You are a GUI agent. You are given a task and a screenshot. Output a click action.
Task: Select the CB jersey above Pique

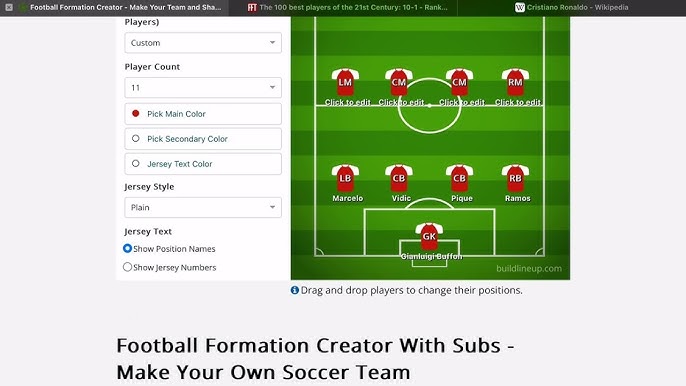coord(459,178)
